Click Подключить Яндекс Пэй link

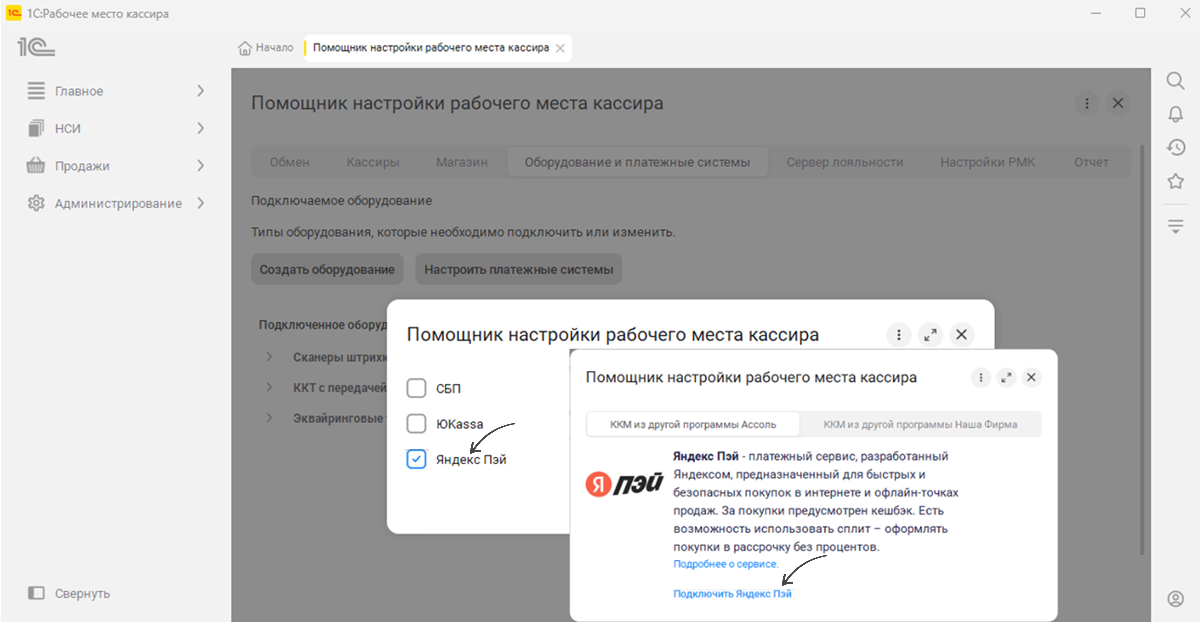tap(733, 594)
